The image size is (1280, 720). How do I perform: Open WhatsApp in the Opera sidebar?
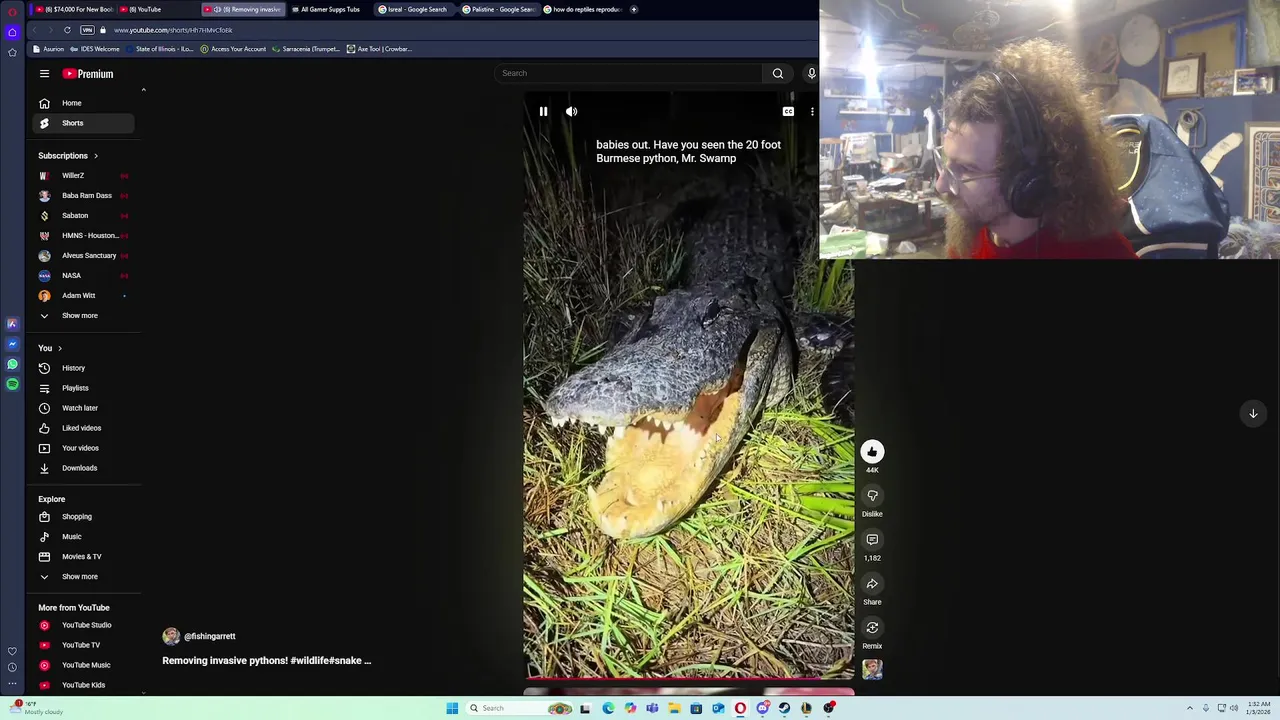click(12, 364)
